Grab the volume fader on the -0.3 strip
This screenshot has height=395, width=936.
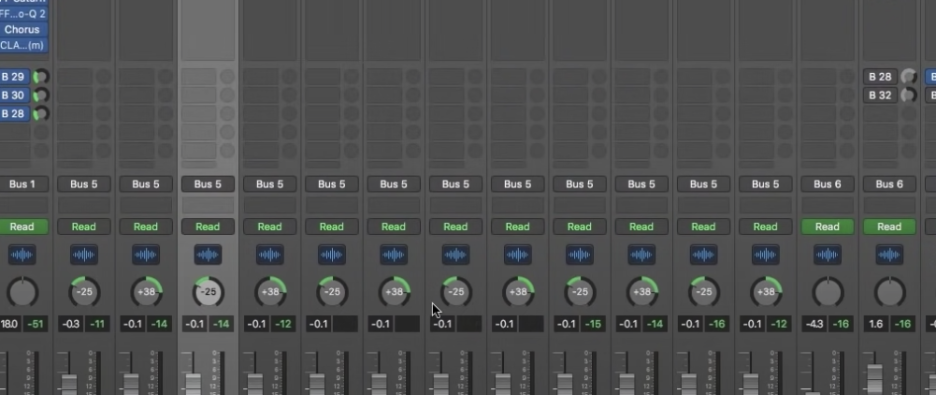(x=69, y=384)
